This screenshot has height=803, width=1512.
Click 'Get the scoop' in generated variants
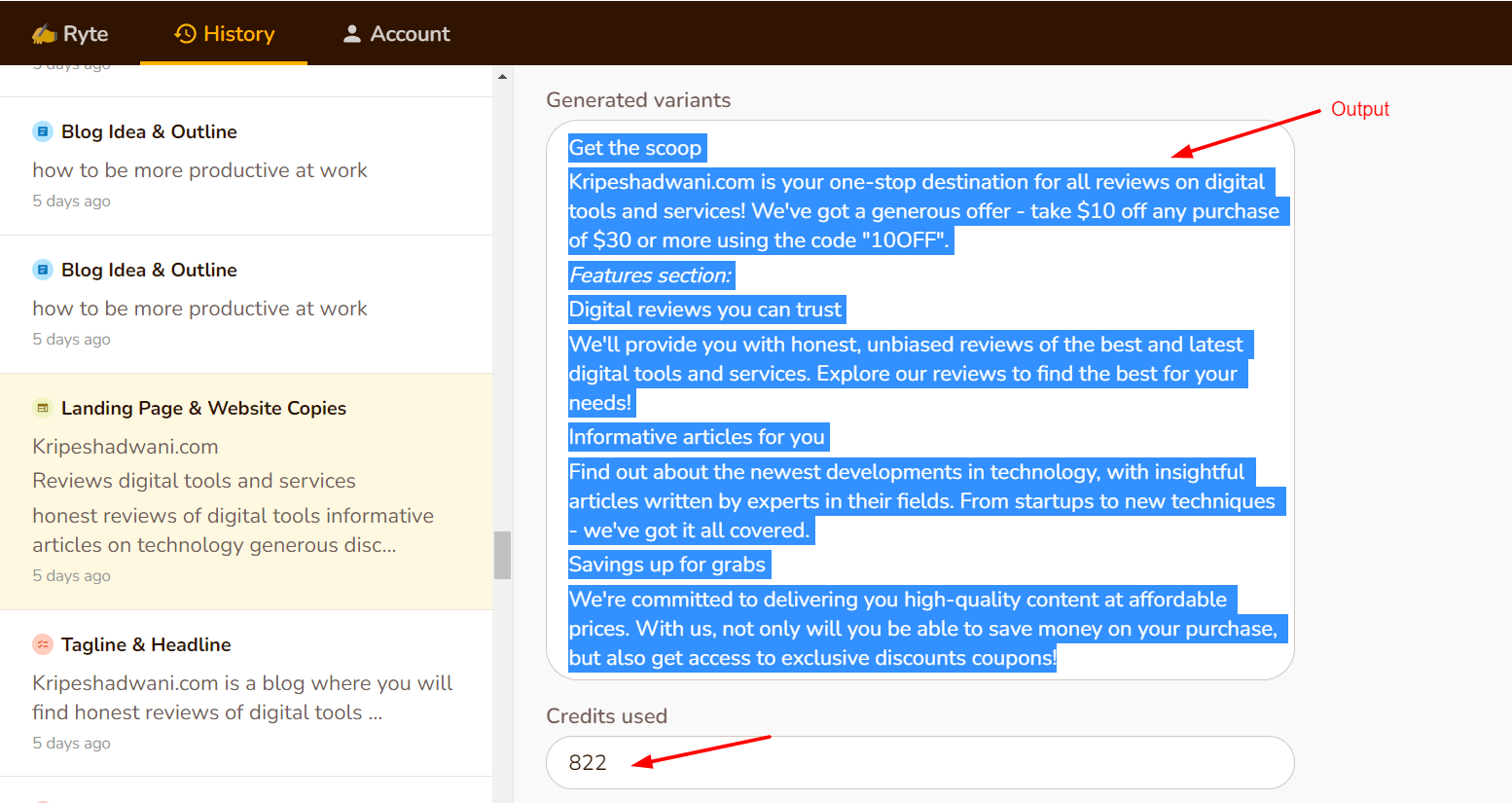coord(635,148)
